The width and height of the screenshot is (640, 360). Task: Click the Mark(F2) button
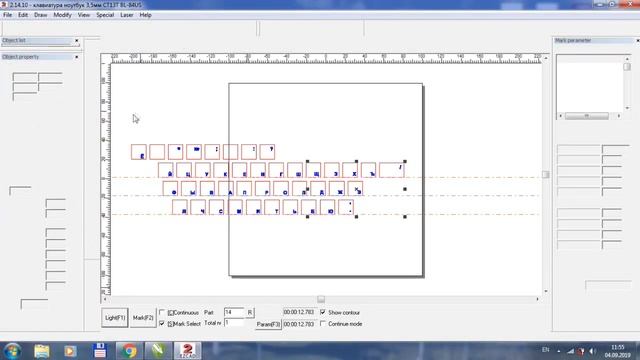tap(143, 318)
